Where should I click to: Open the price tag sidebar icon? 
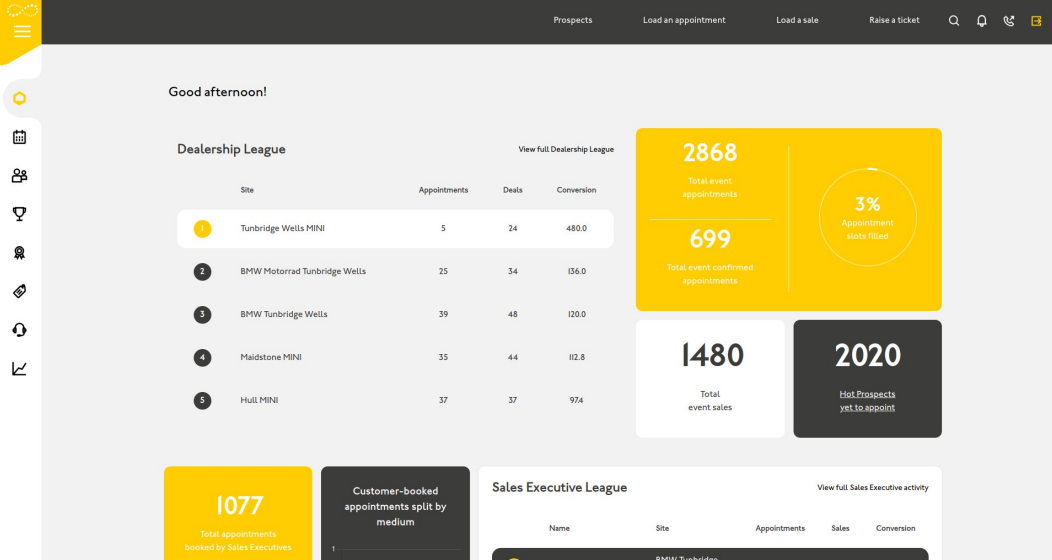(20, 291)
